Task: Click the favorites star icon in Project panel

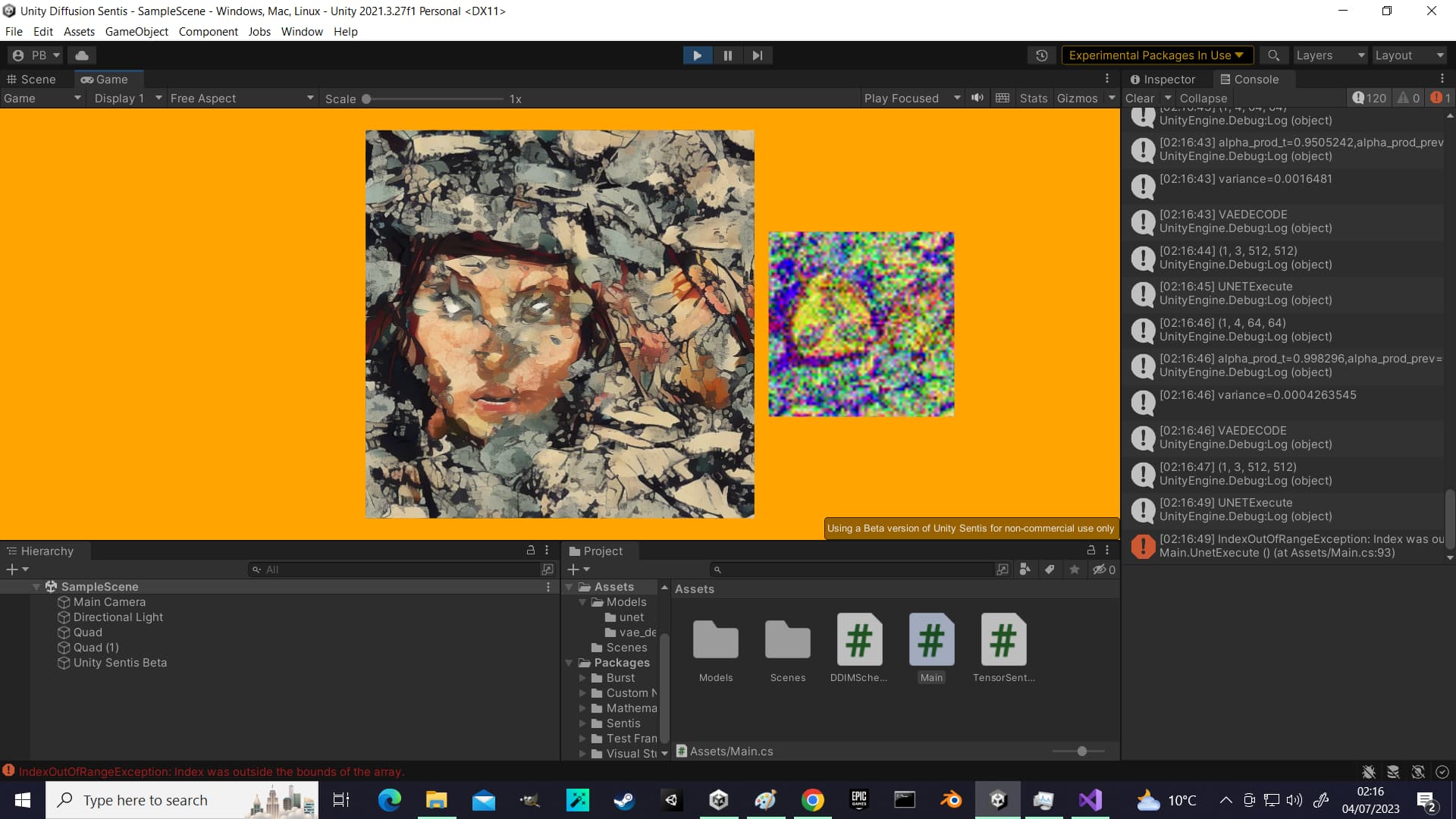Action: (1074, 569)
